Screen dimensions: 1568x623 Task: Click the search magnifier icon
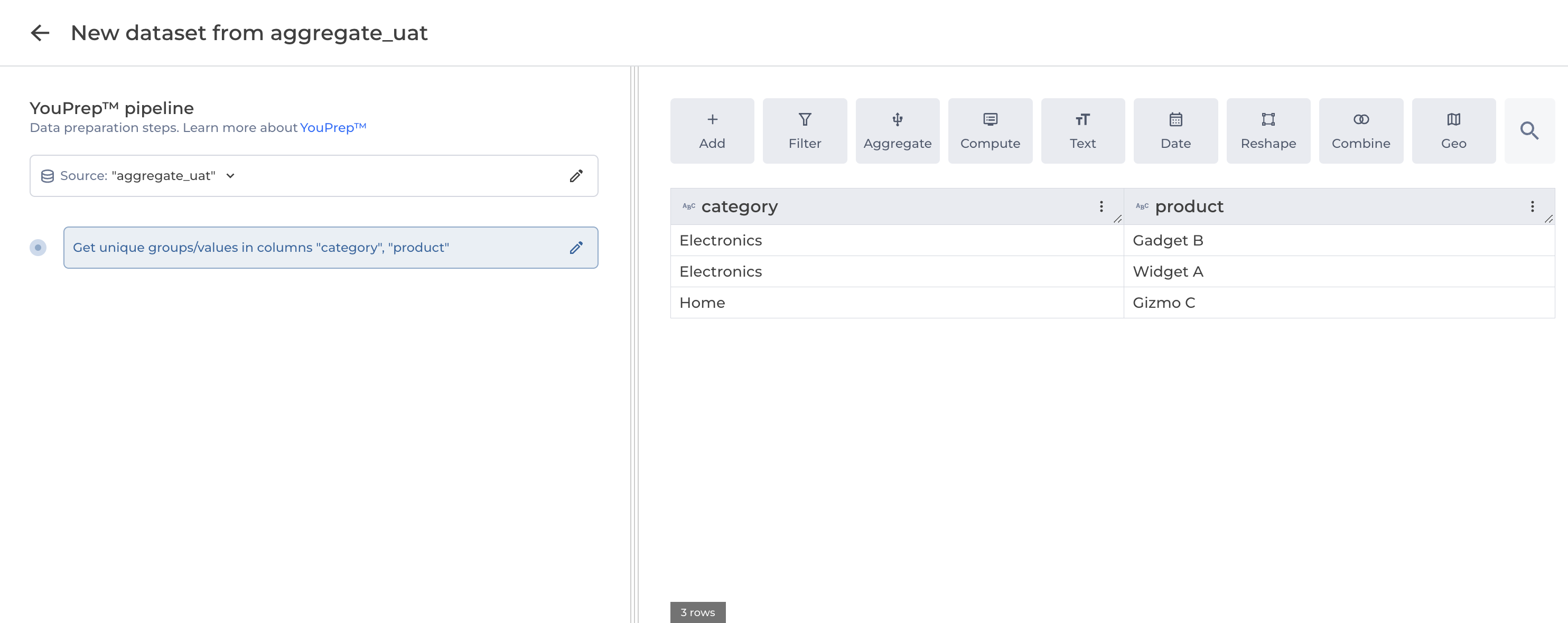tap(1528, 131)
